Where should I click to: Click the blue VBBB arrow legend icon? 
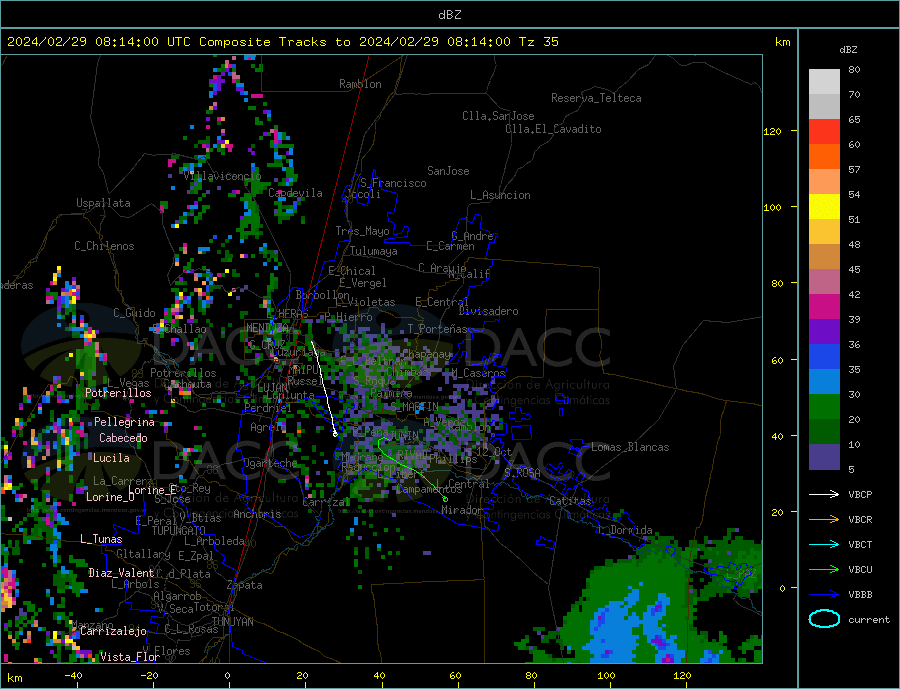pos(824,594)
